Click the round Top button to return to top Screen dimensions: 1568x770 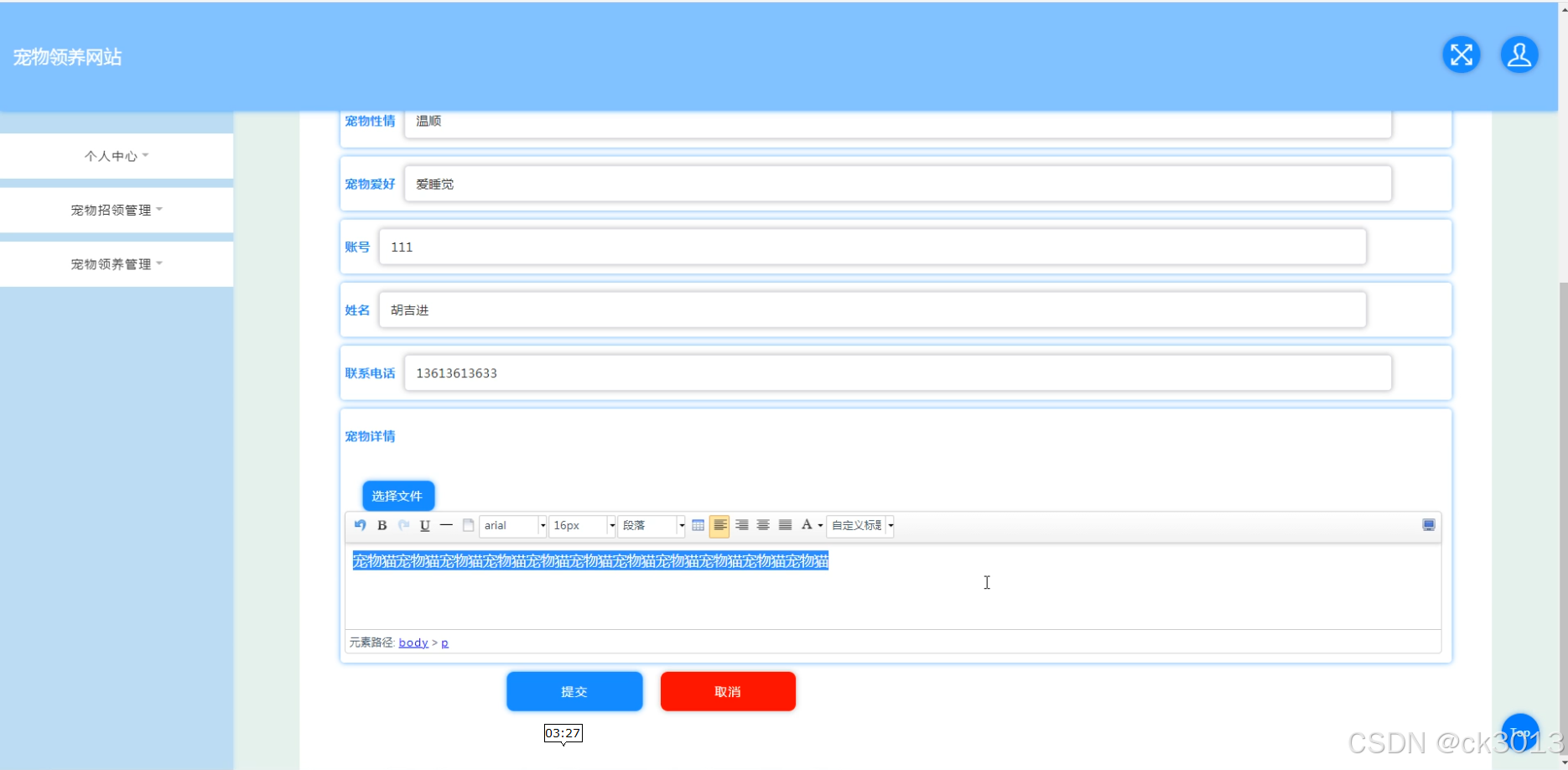1520,732
